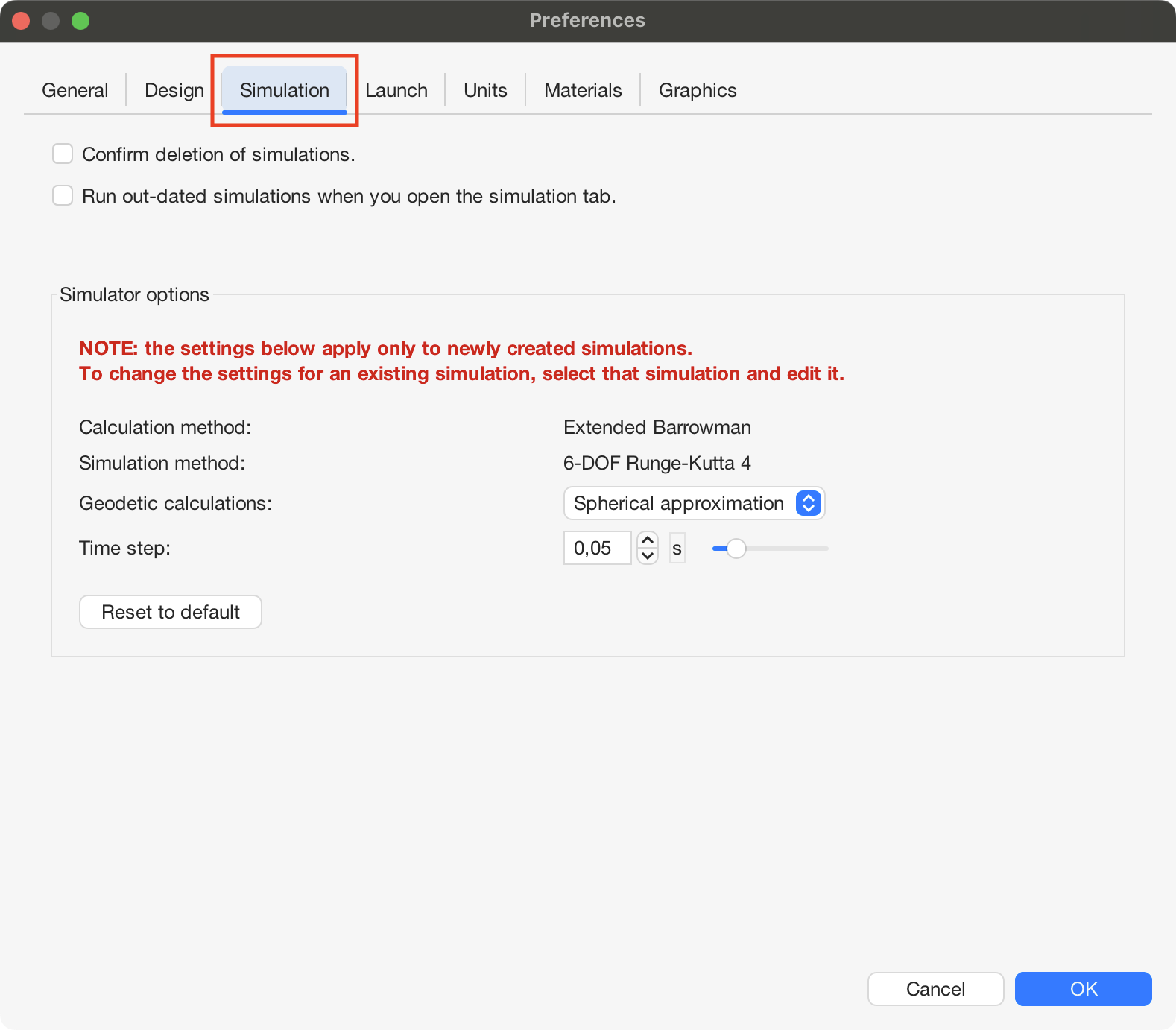Click the Cancel button
Viewport: 1176px width, 1030px height.
click(935, 989)
